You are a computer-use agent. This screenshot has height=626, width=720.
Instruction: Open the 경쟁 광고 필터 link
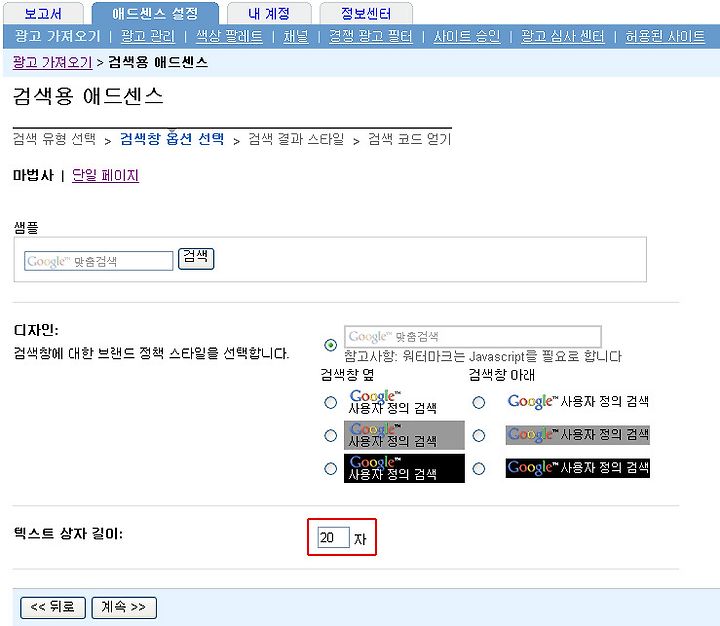[371, 36]
